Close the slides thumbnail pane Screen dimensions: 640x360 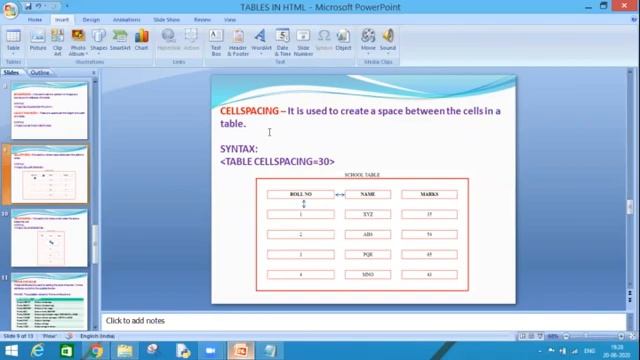point(94,73)
